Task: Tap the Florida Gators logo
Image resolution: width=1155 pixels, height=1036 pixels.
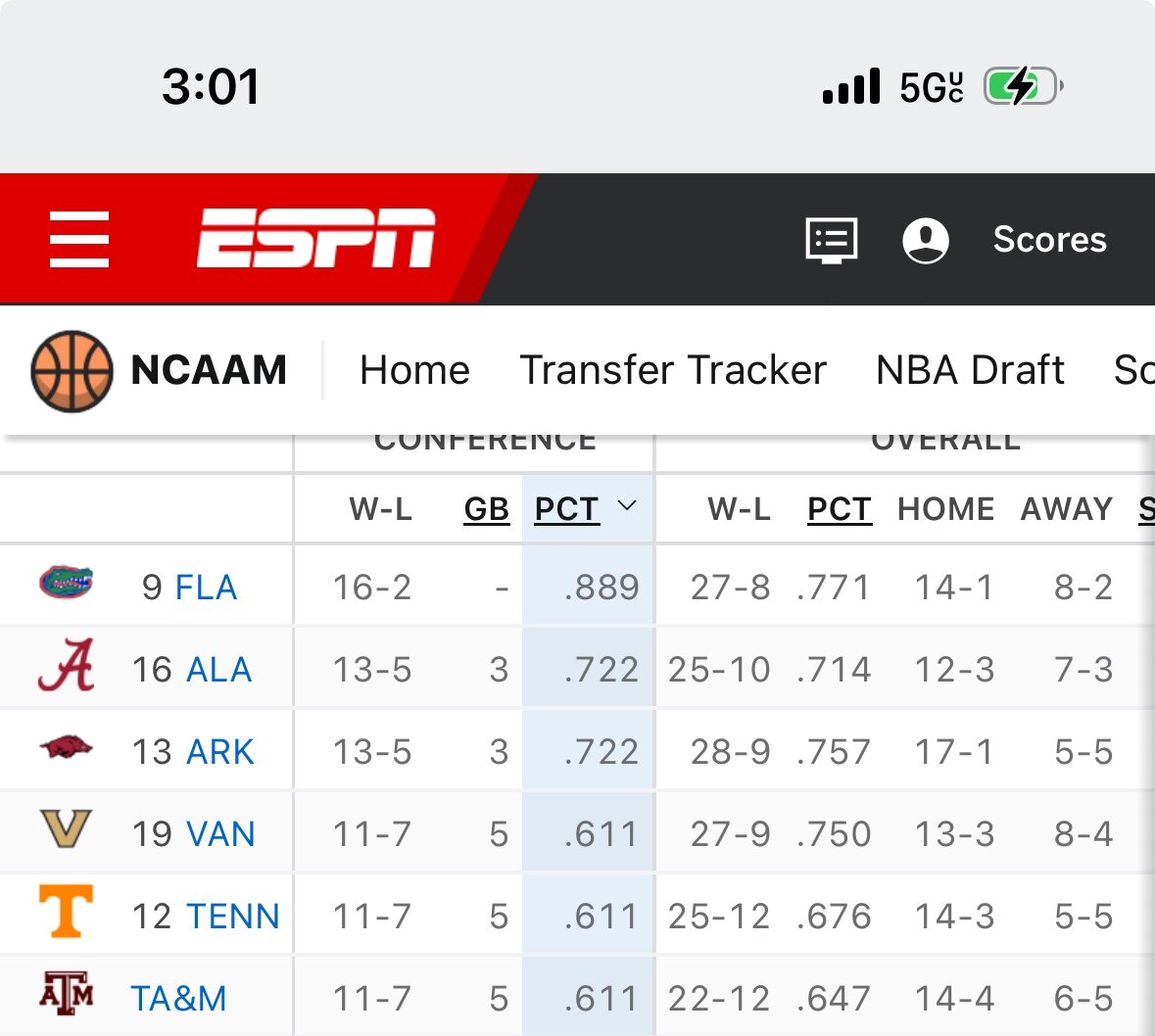Action: 66,583
